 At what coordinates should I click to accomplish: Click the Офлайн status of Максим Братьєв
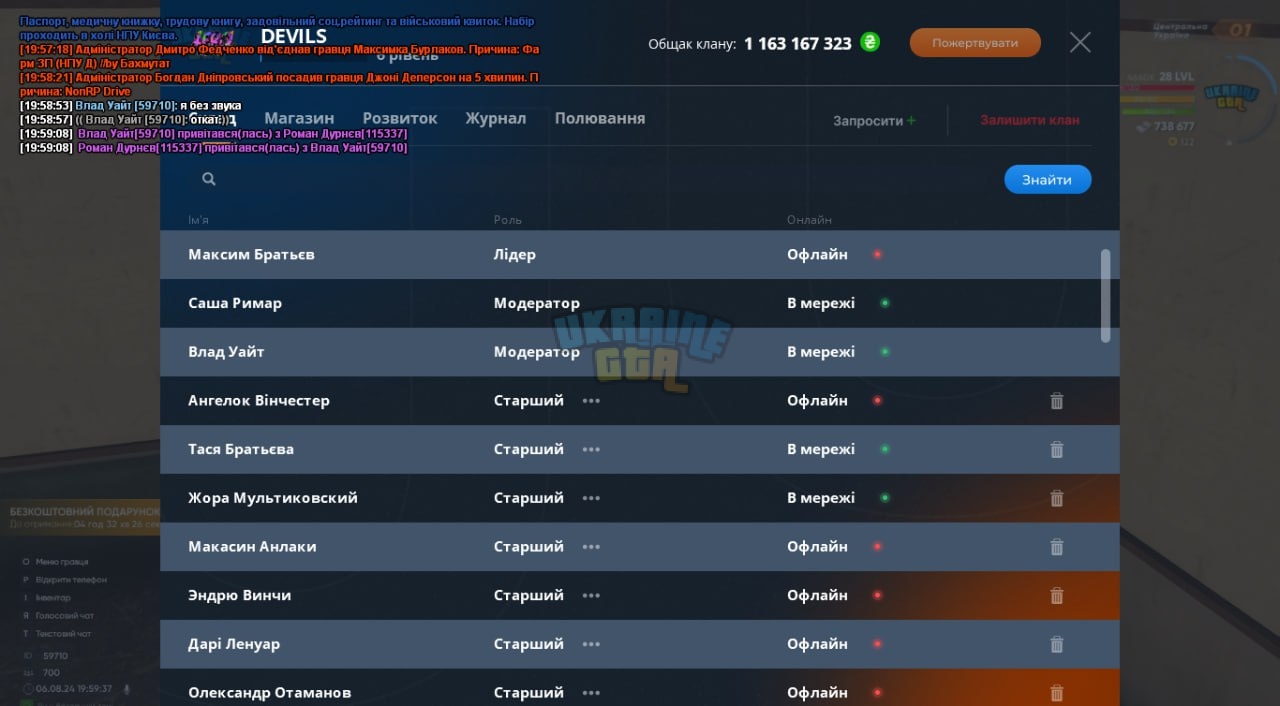click(817, 255)
